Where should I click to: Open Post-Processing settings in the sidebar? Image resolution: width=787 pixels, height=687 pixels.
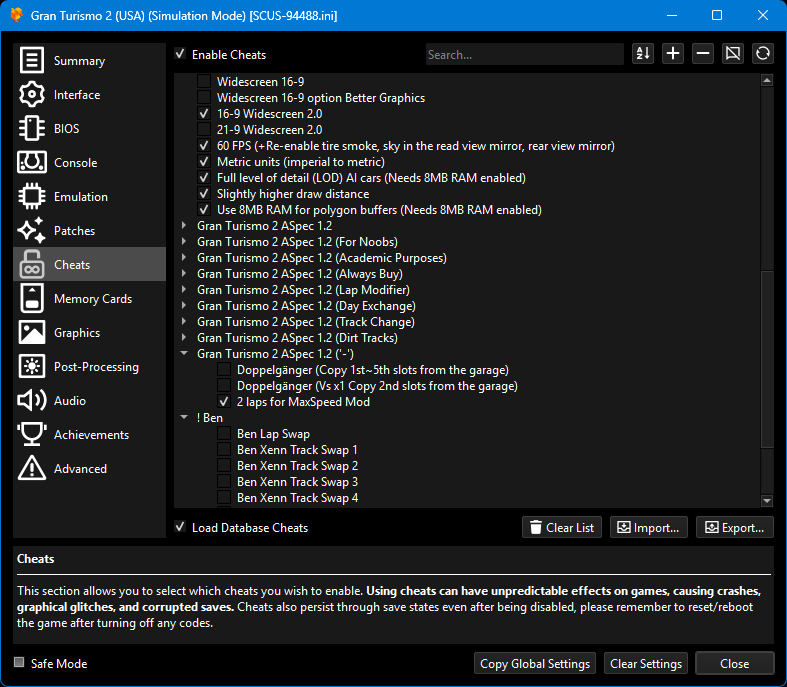[89, 367]
